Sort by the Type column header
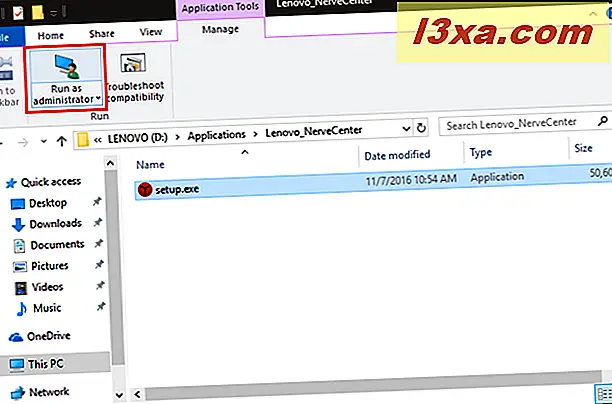This screenshot has height=404, width=612. [x=480, y=153]
